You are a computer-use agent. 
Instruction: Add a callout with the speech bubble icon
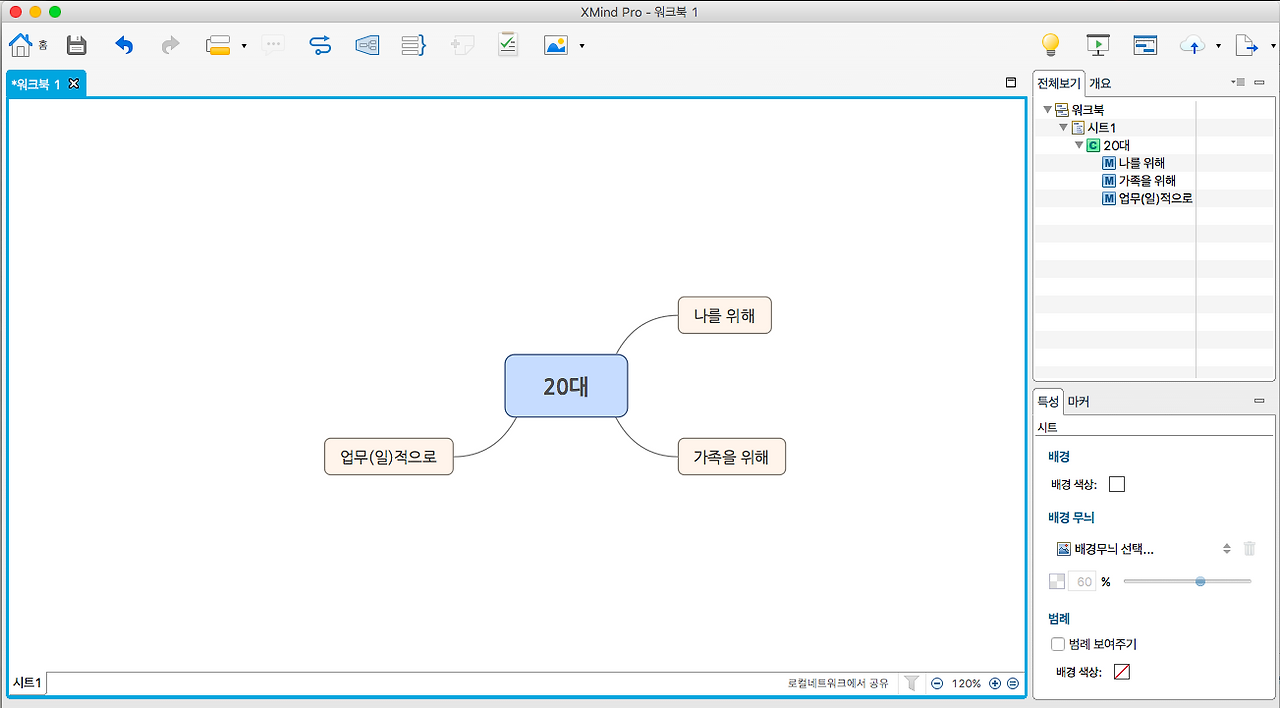(273, 45)
